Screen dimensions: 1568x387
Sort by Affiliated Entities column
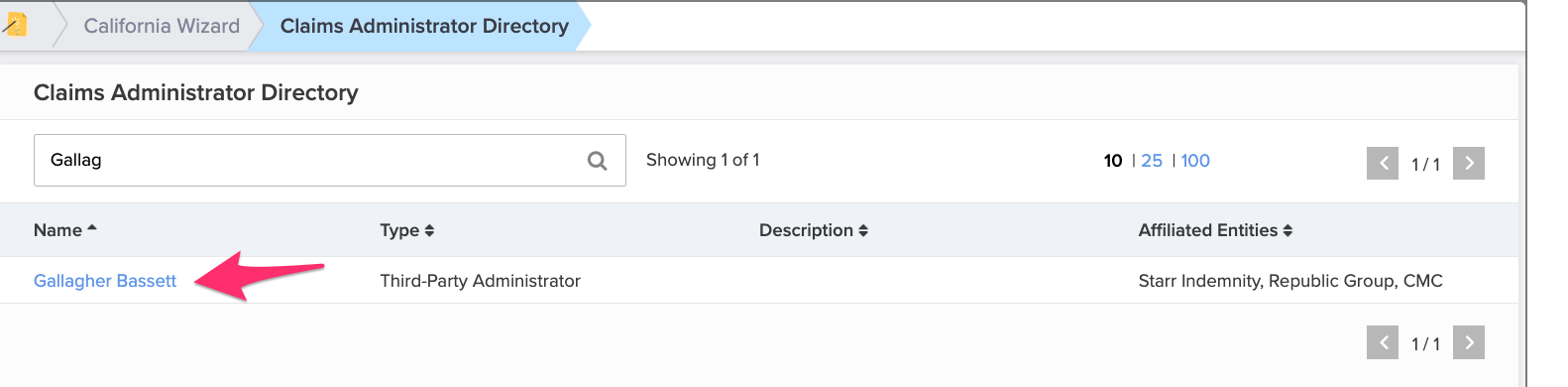(1215, 230)
